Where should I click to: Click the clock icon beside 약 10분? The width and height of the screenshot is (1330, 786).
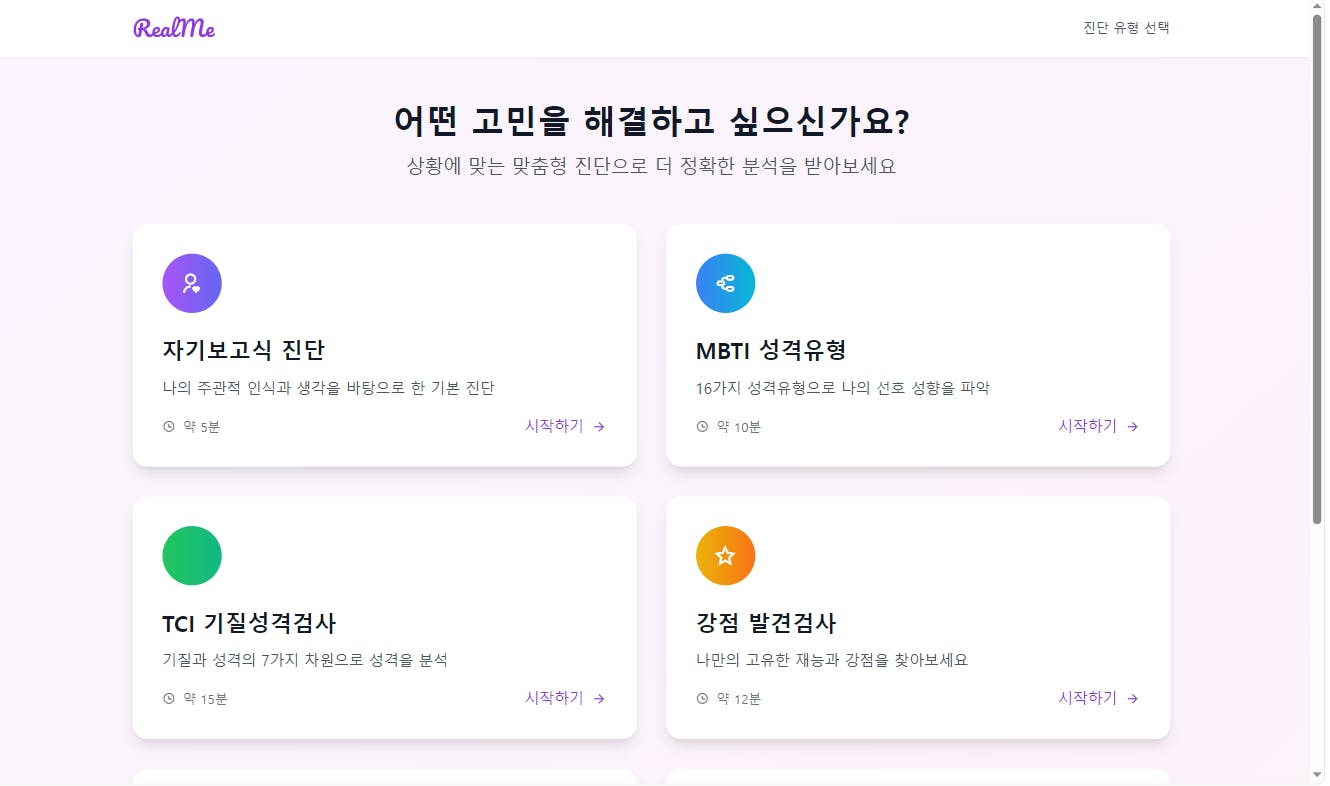pos(701,426)
